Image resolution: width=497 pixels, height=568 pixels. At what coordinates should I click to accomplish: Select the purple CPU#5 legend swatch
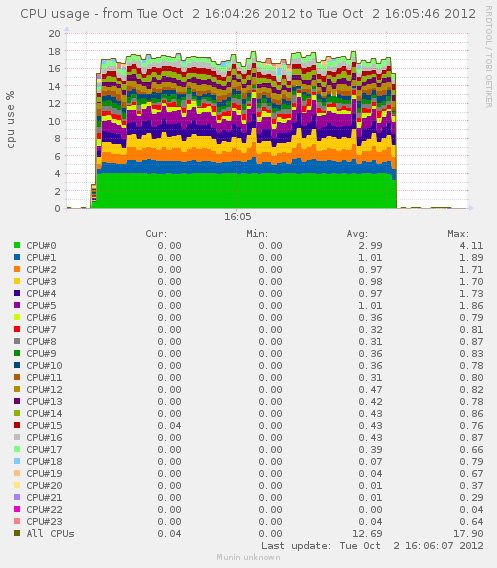(17, 305)
